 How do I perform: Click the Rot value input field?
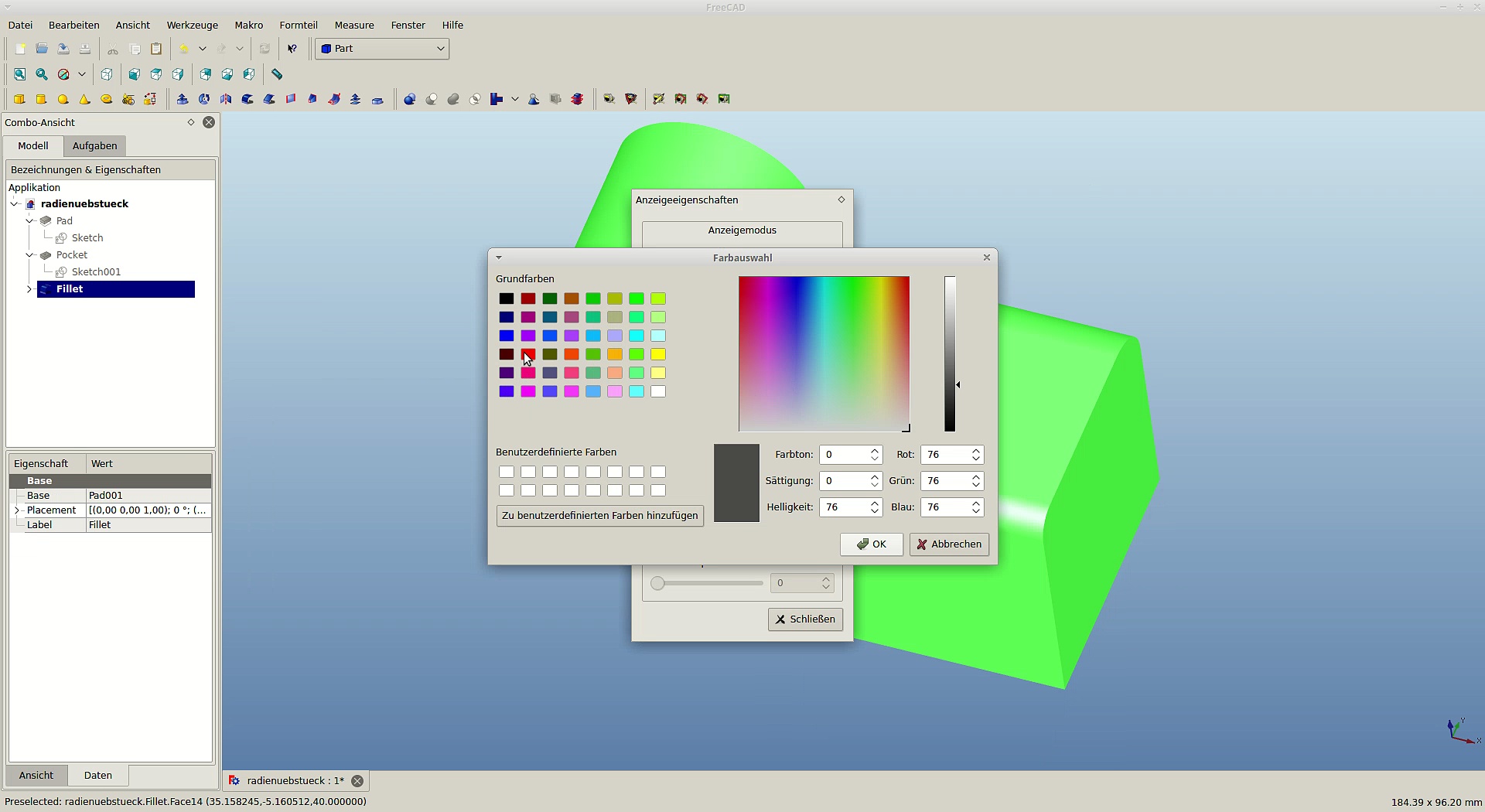tap(944, 455)
